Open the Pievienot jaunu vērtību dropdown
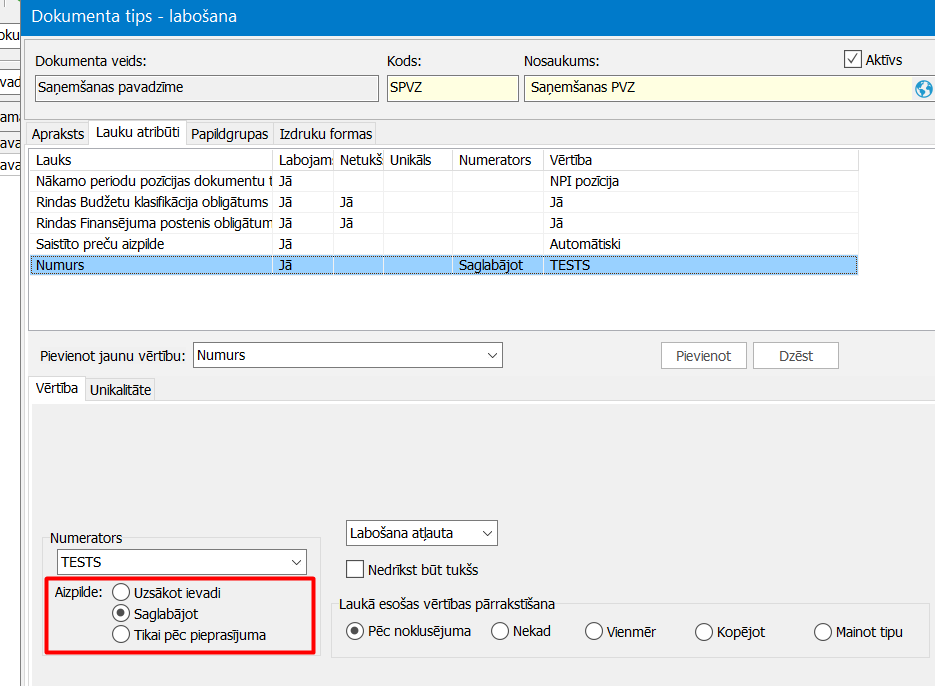Screen dimensions: 935x686 coord(492,355)
